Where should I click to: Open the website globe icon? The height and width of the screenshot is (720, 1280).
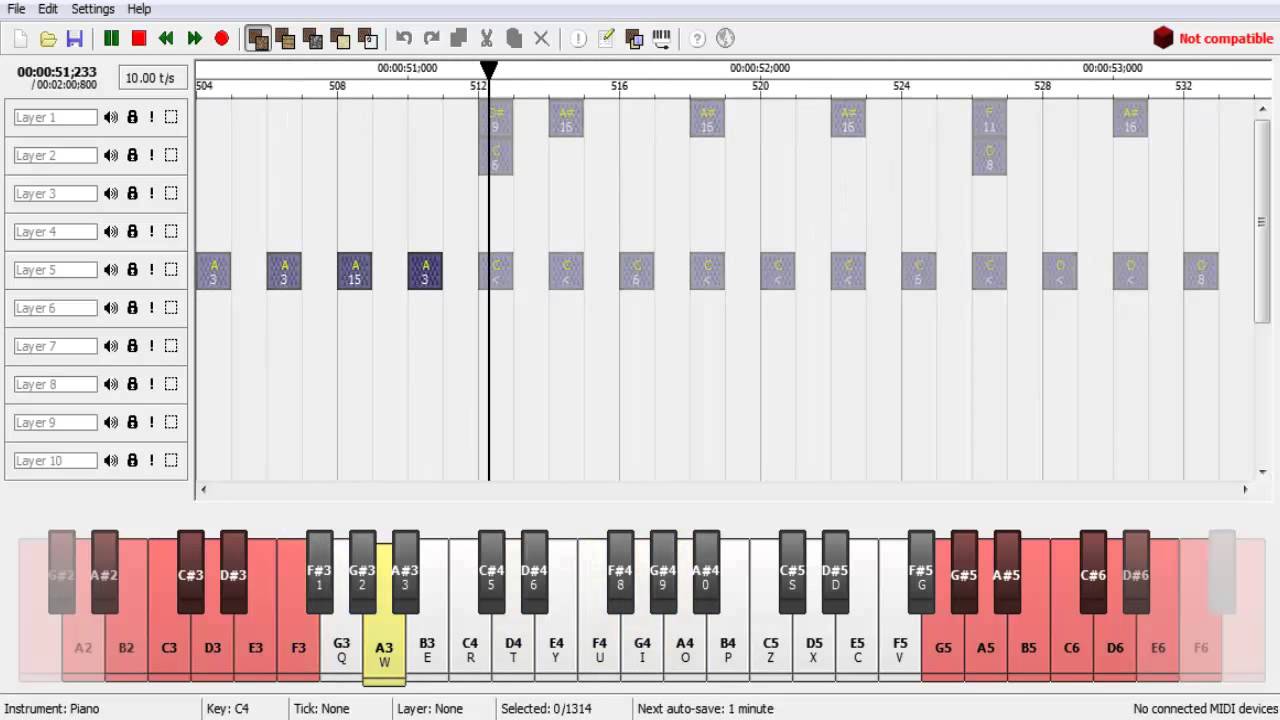click(726, 39)
